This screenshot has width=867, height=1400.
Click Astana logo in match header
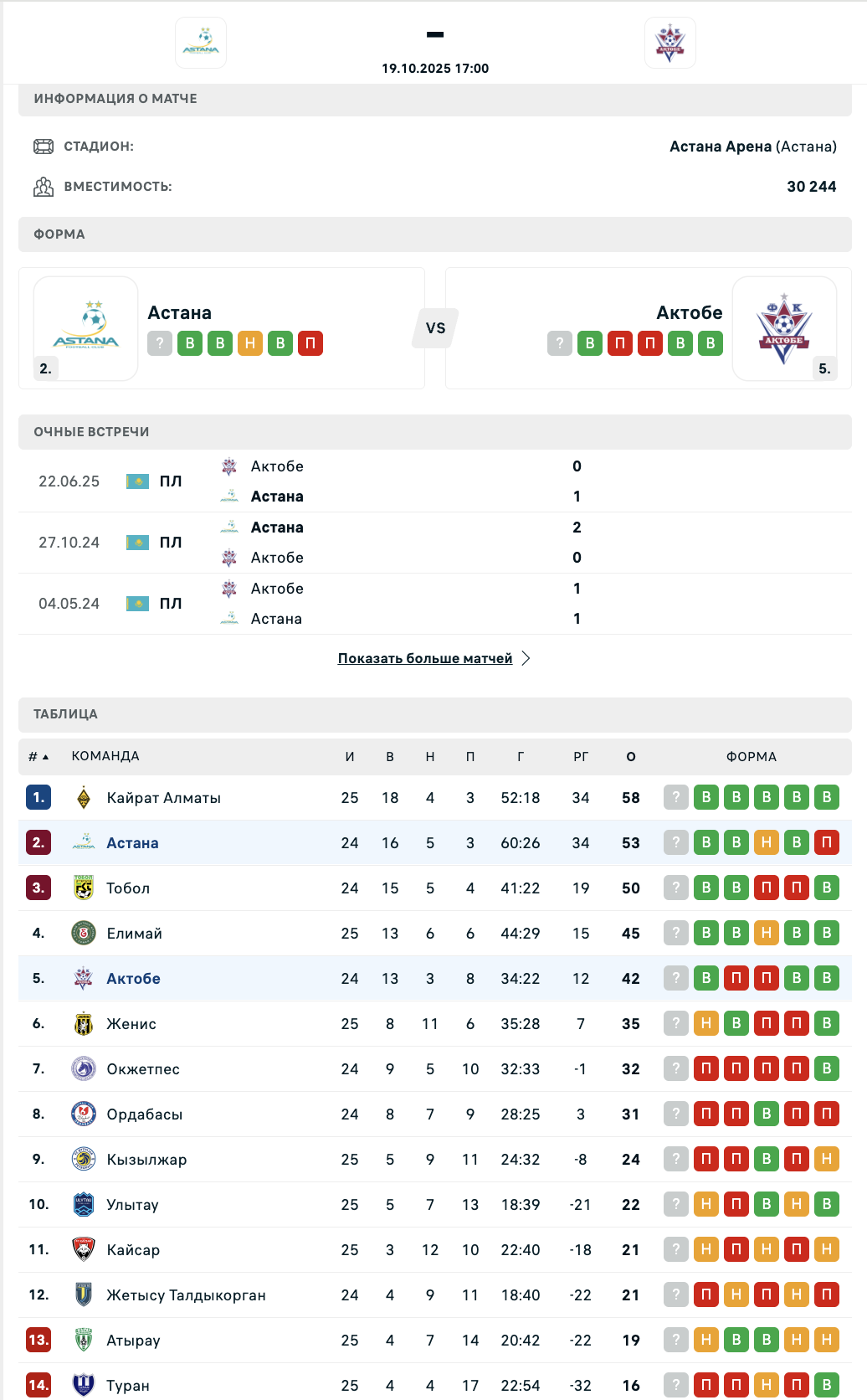[x=201, y=43]
